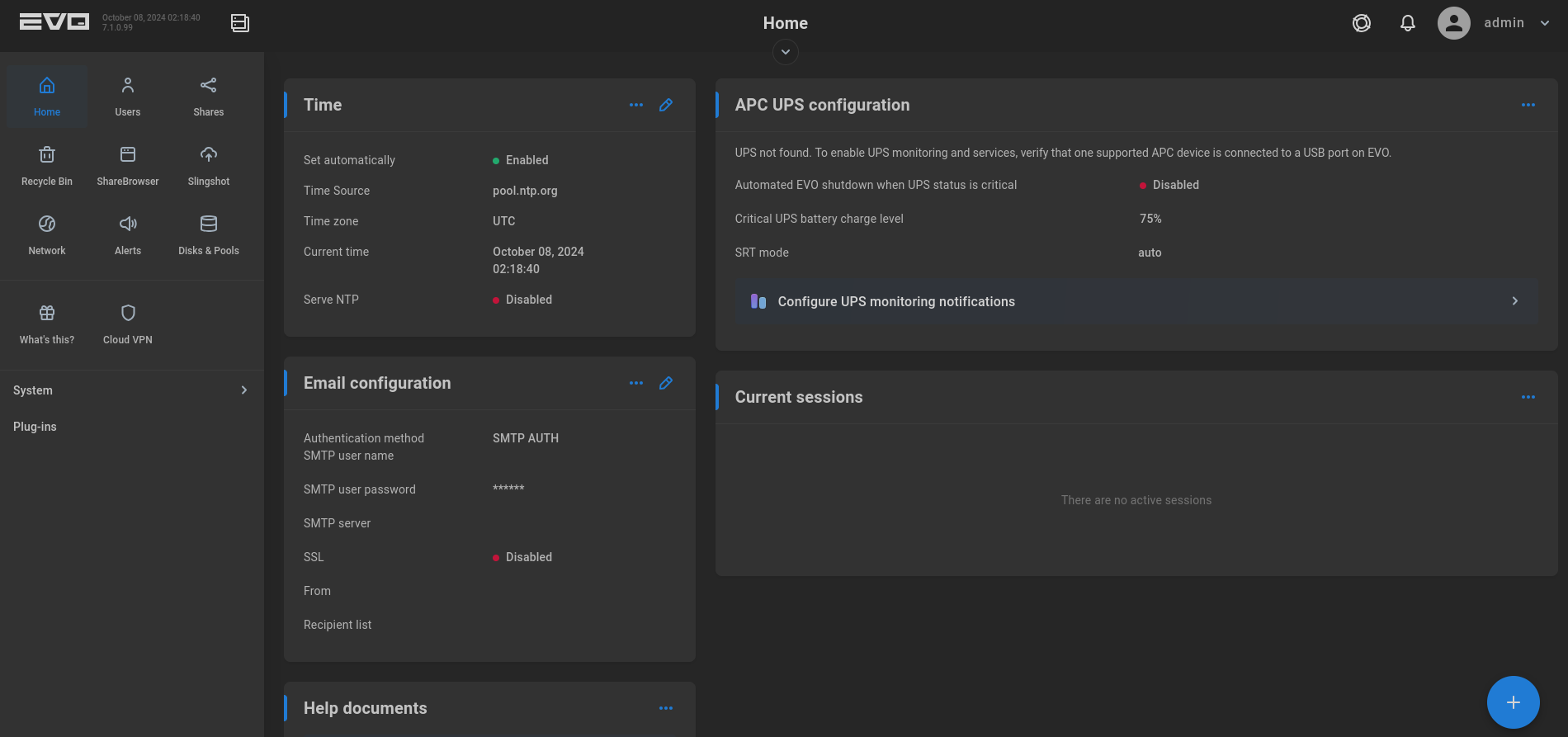The image size is (1568, 737).
Task: Open the Users section
Action: pyautogui.click(x=128, y=97)
